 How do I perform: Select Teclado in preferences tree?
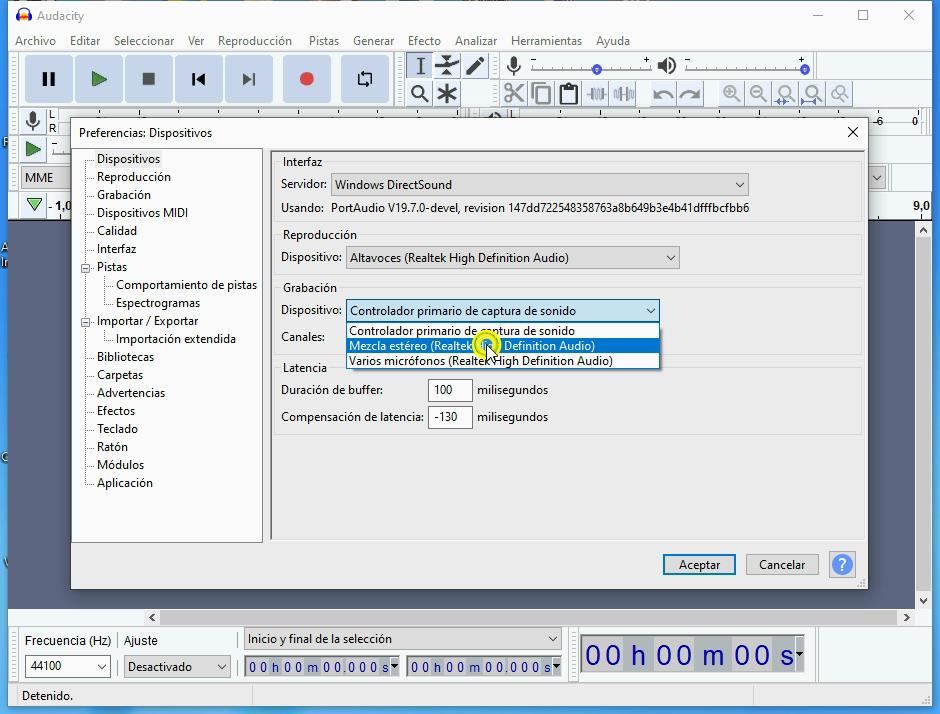pyautogui.click(x=118, y=429)
